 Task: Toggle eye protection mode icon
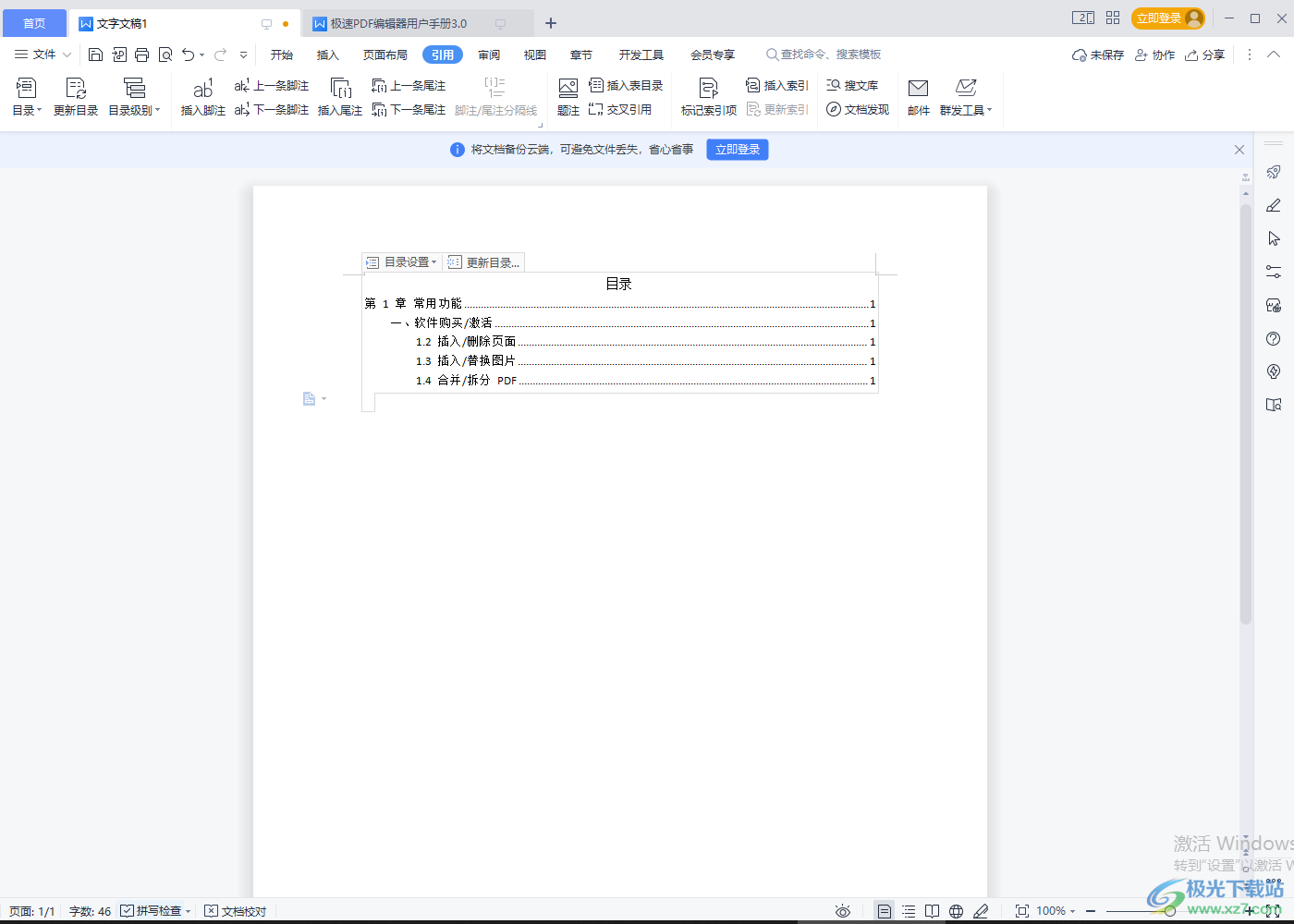[843, 911]
